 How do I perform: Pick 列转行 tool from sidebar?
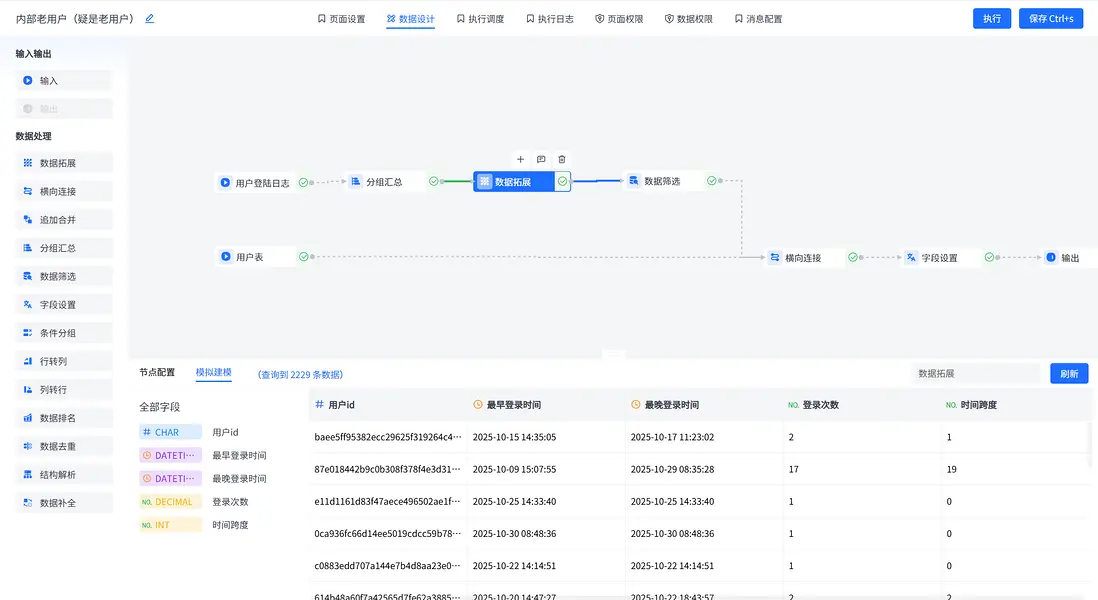pos(64,390)
